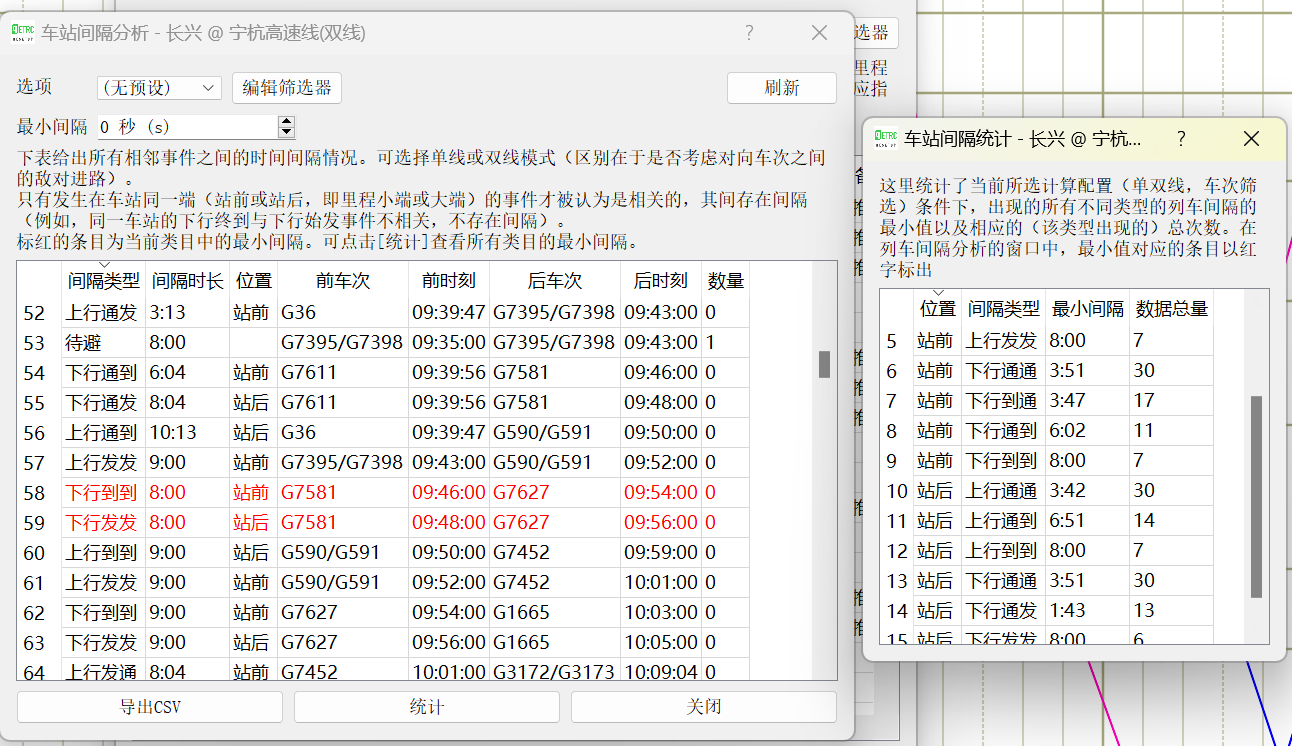This screenshot has width=1292, height=746.
Task: Sort analysis table by 后车次 header
Action: 555,281
